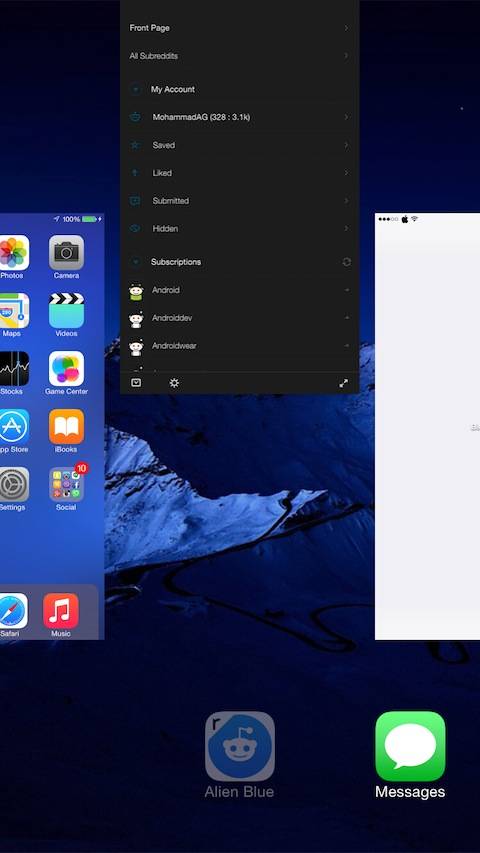Open the Stocks app
The height and width of the screenshot is (853, 480).
point(13,368)
